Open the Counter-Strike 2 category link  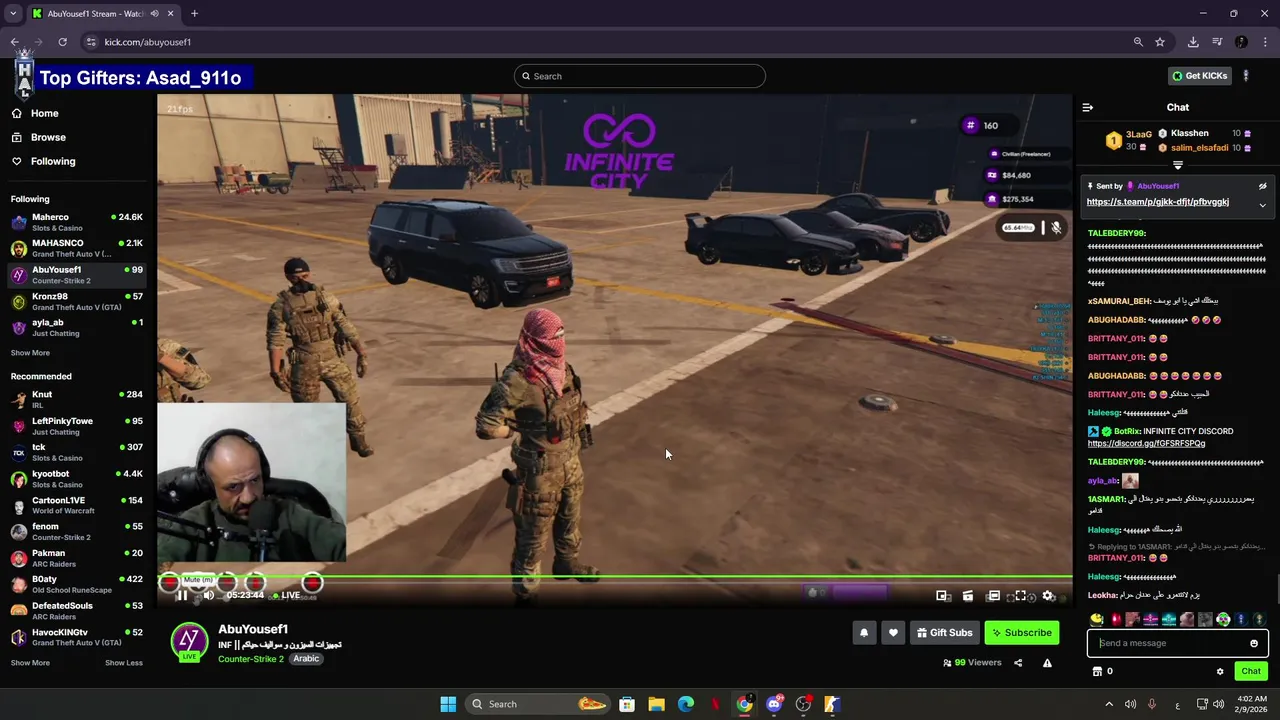(x=251, y=658)
